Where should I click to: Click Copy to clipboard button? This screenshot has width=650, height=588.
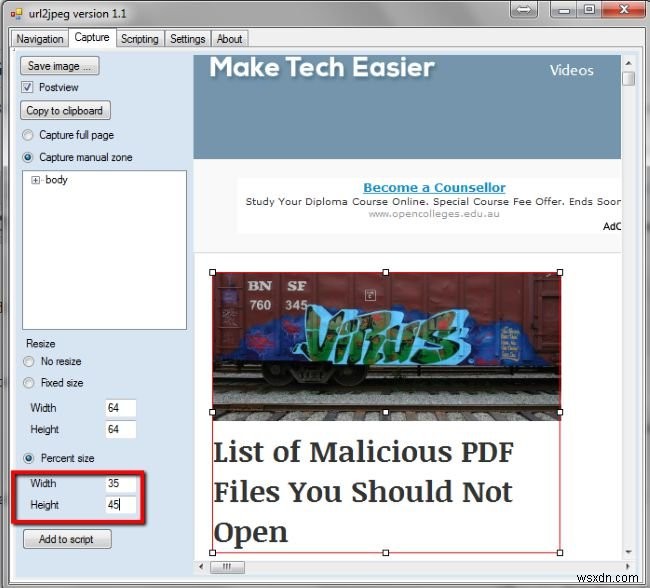pyautogui.click(x=65, y=110)
